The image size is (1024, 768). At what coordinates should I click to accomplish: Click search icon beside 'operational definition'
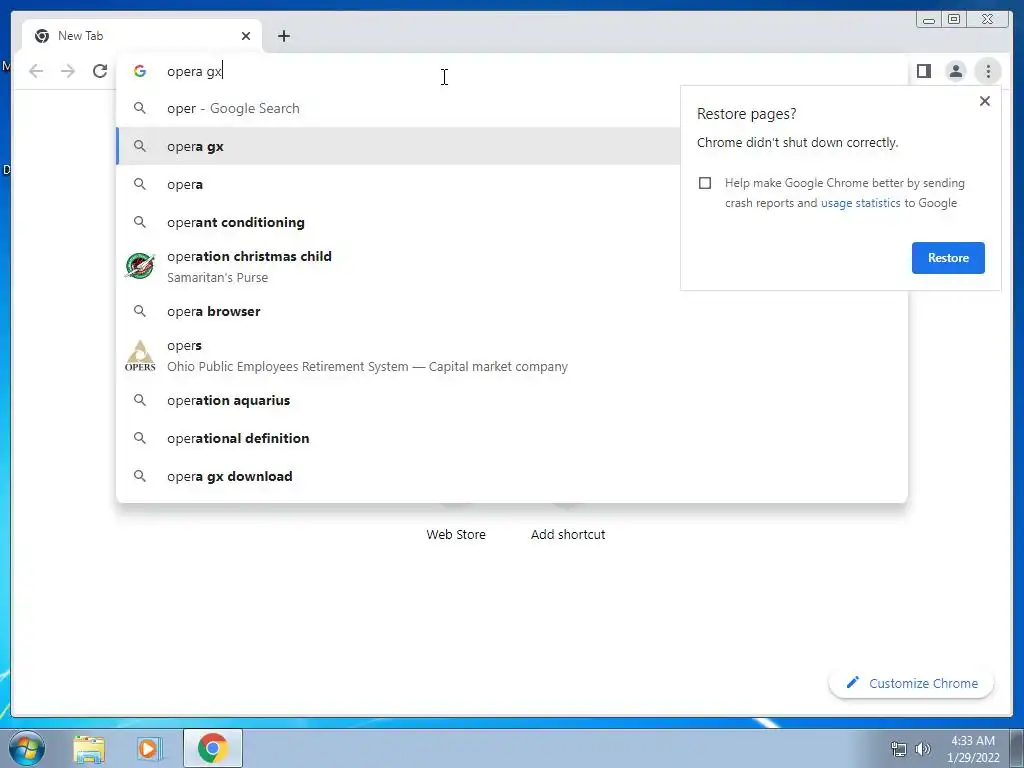pyautogui.click(x=140, y=438)
